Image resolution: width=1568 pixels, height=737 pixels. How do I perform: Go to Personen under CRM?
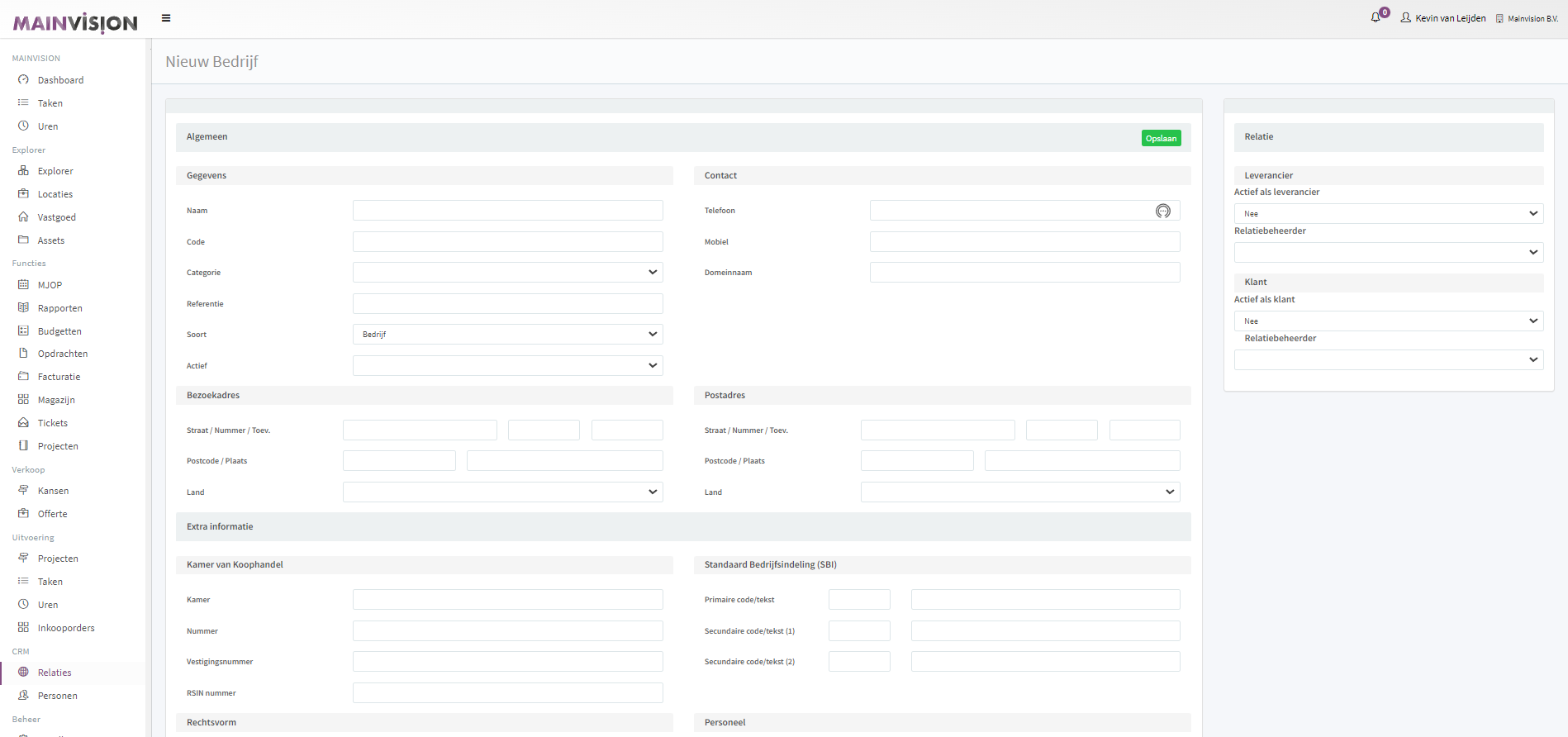coord(58,696)
